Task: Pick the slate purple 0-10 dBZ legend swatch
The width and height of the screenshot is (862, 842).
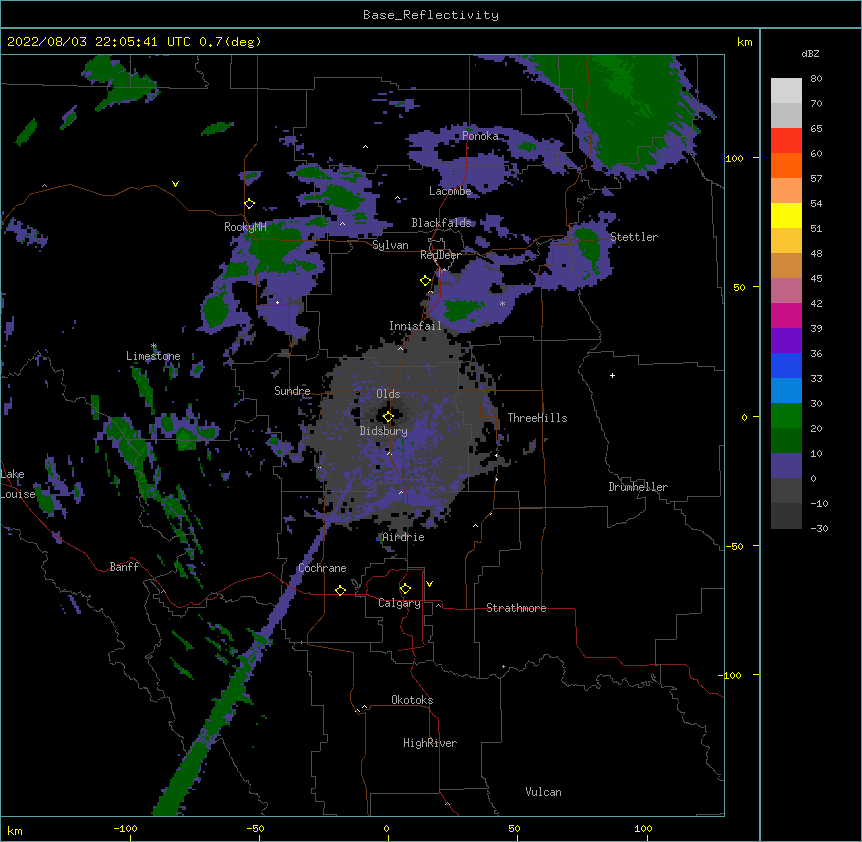Action: [x=786, y=466]
